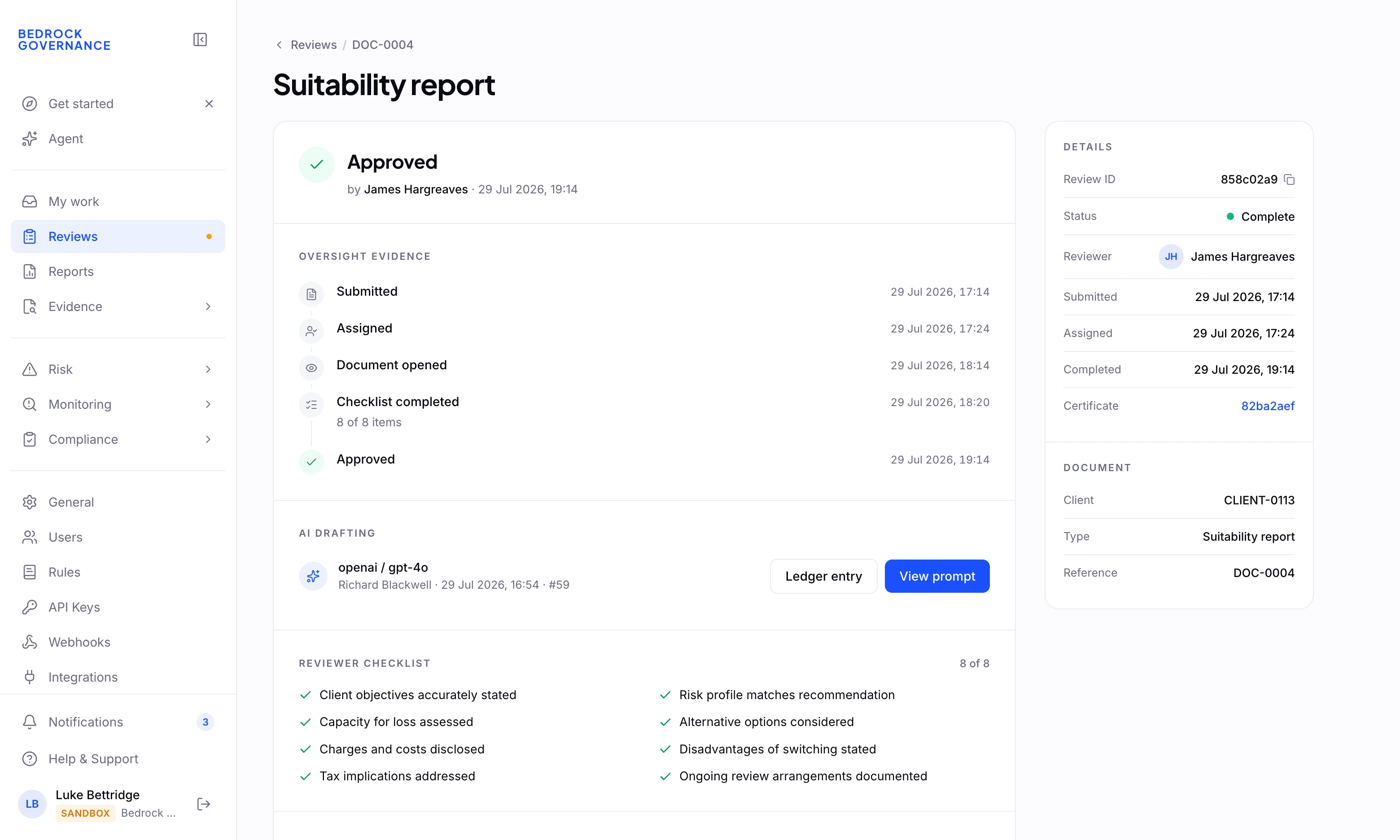
Task: Navigate to Webhooks
Action: pyautogui.click(x=118, y=642)
